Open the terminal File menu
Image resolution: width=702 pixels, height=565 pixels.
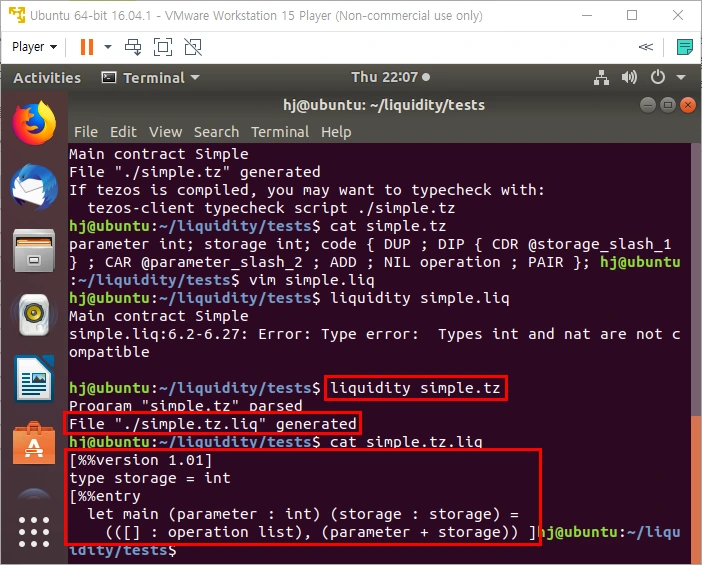point(86,132)
